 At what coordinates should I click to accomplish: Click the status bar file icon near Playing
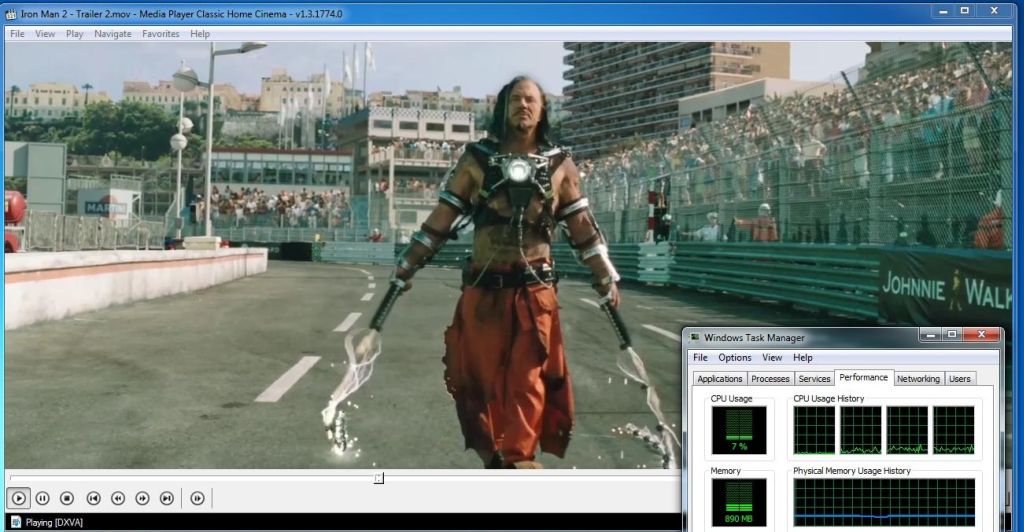pos(16,522)
